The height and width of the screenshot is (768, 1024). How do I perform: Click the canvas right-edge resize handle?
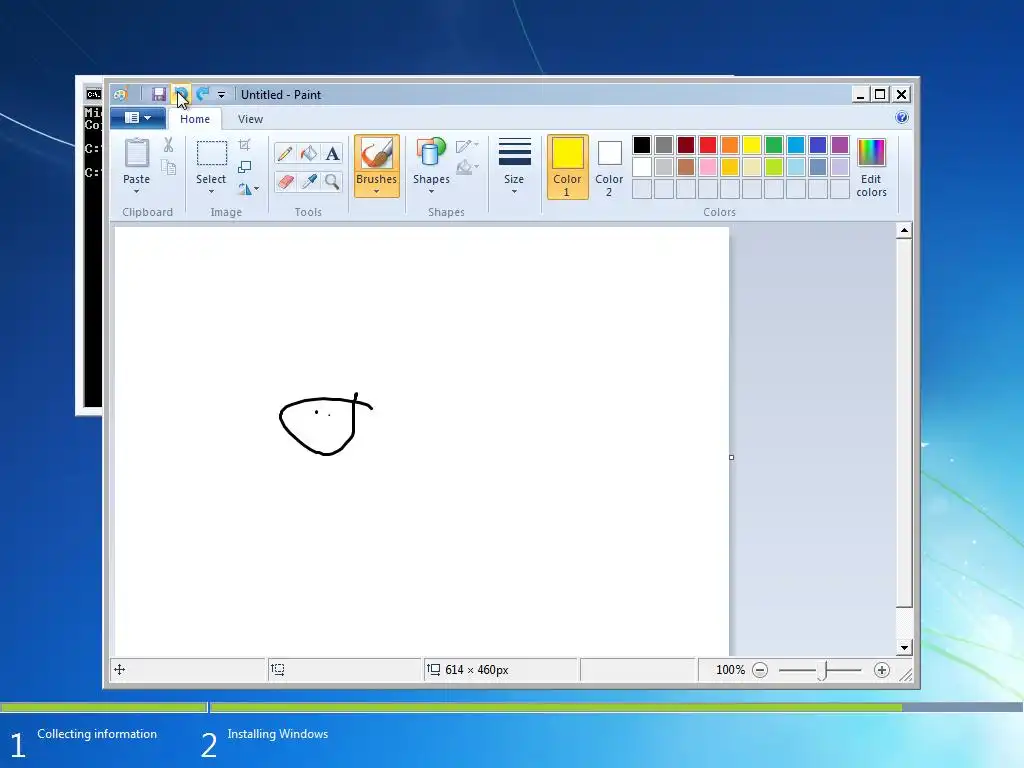[731, 457]
